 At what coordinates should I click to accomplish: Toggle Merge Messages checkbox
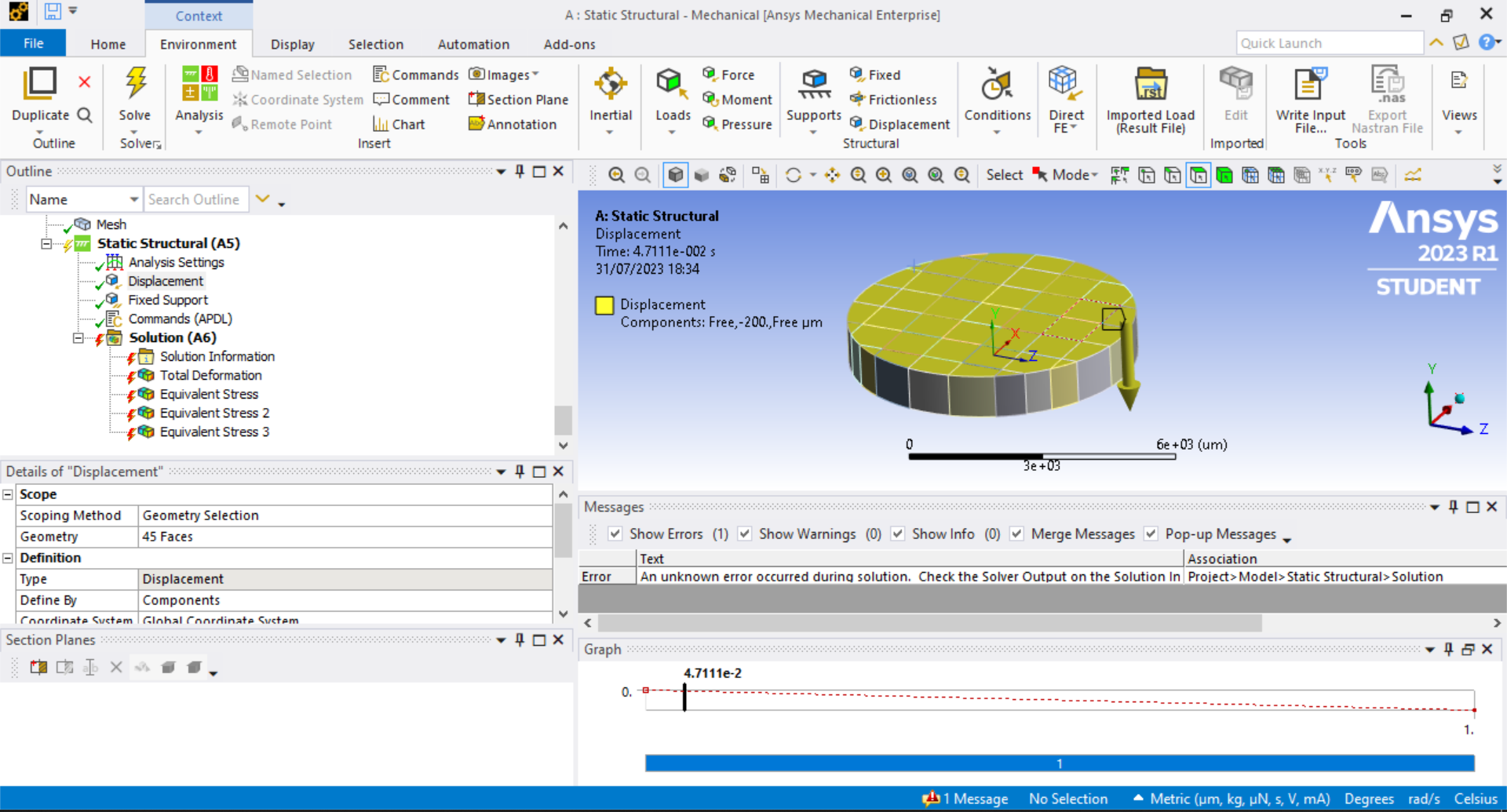pos(1016,533)
